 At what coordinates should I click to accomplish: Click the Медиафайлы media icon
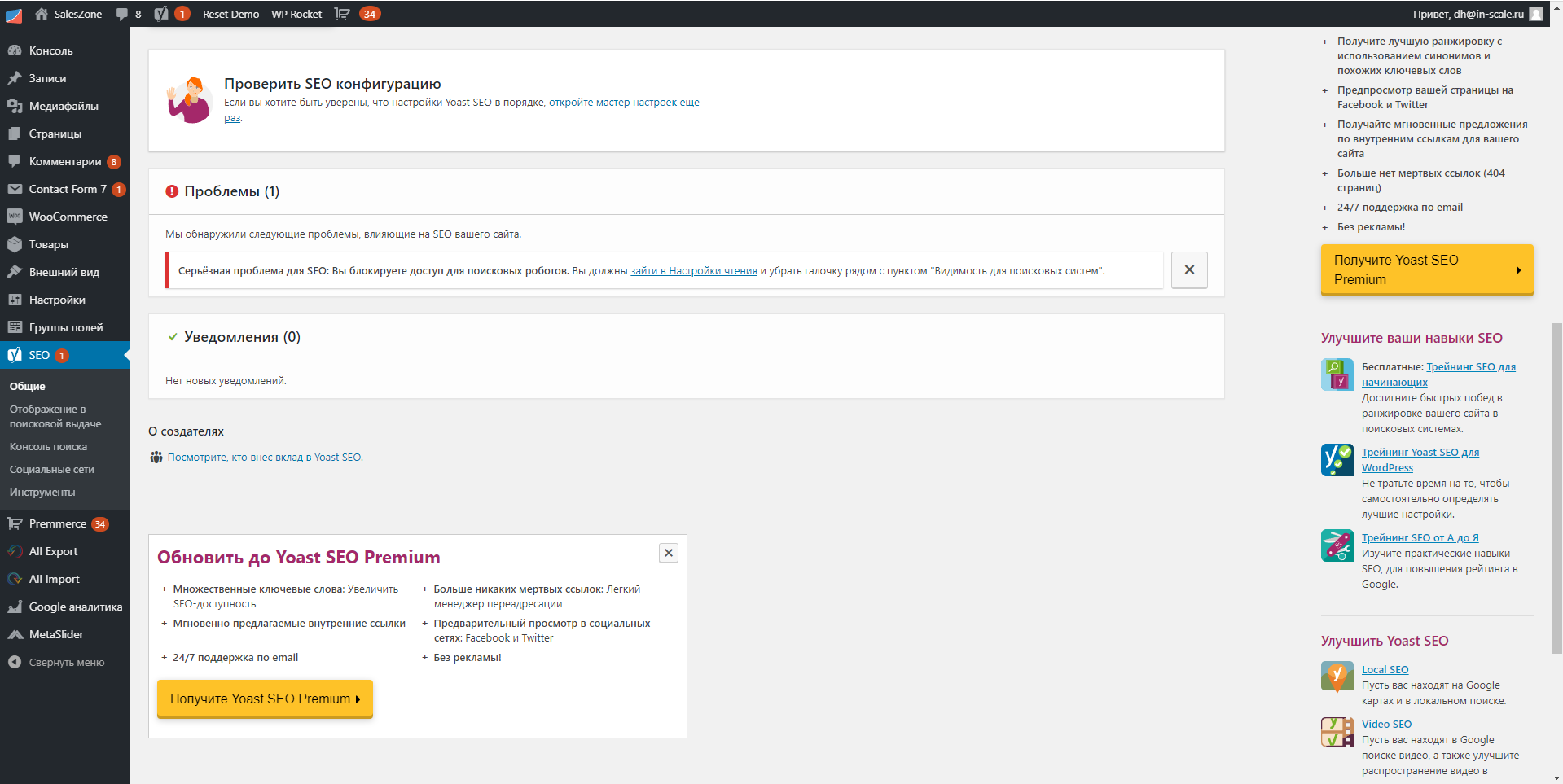[15, 106]
